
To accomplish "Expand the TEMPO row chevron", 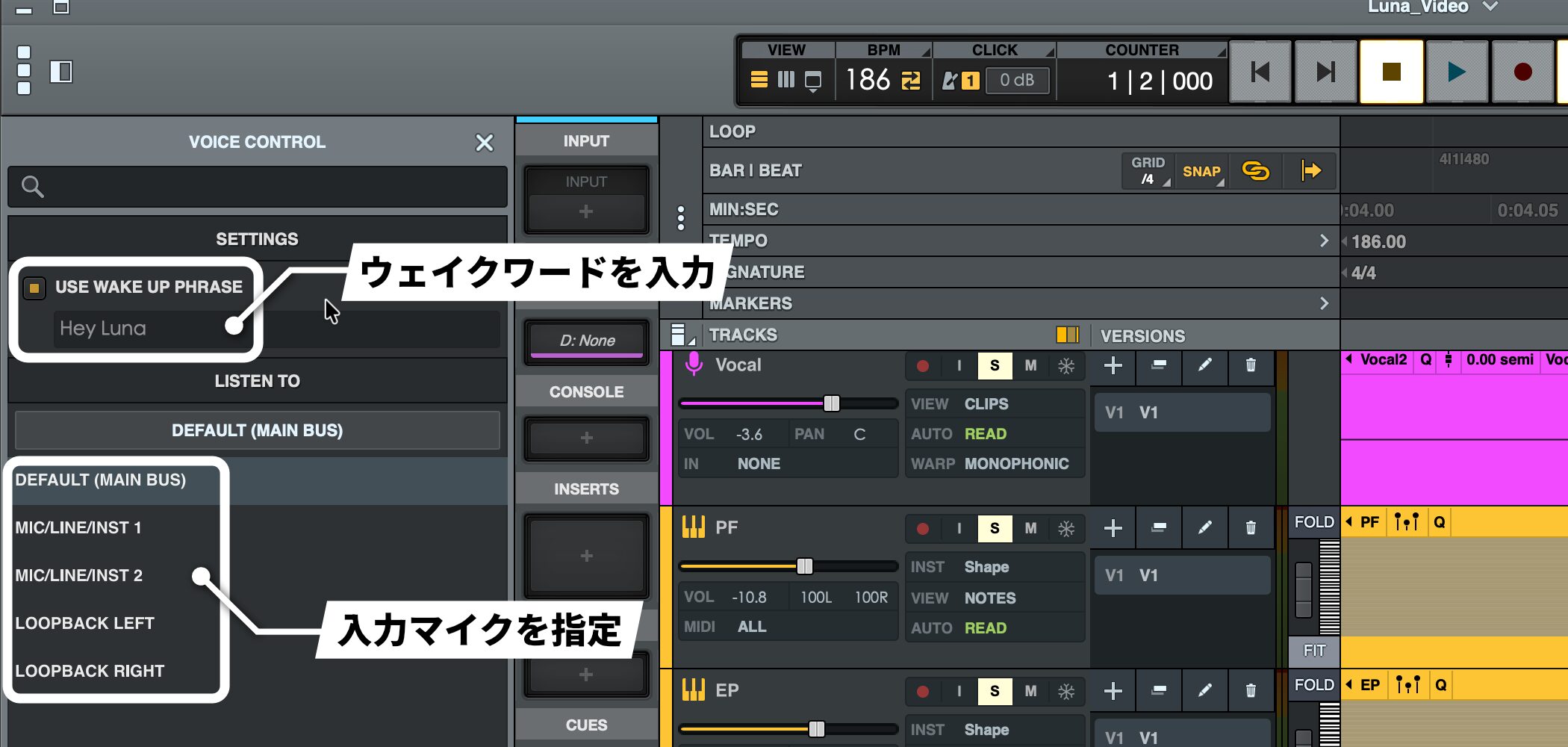I will pos(1324,241).
